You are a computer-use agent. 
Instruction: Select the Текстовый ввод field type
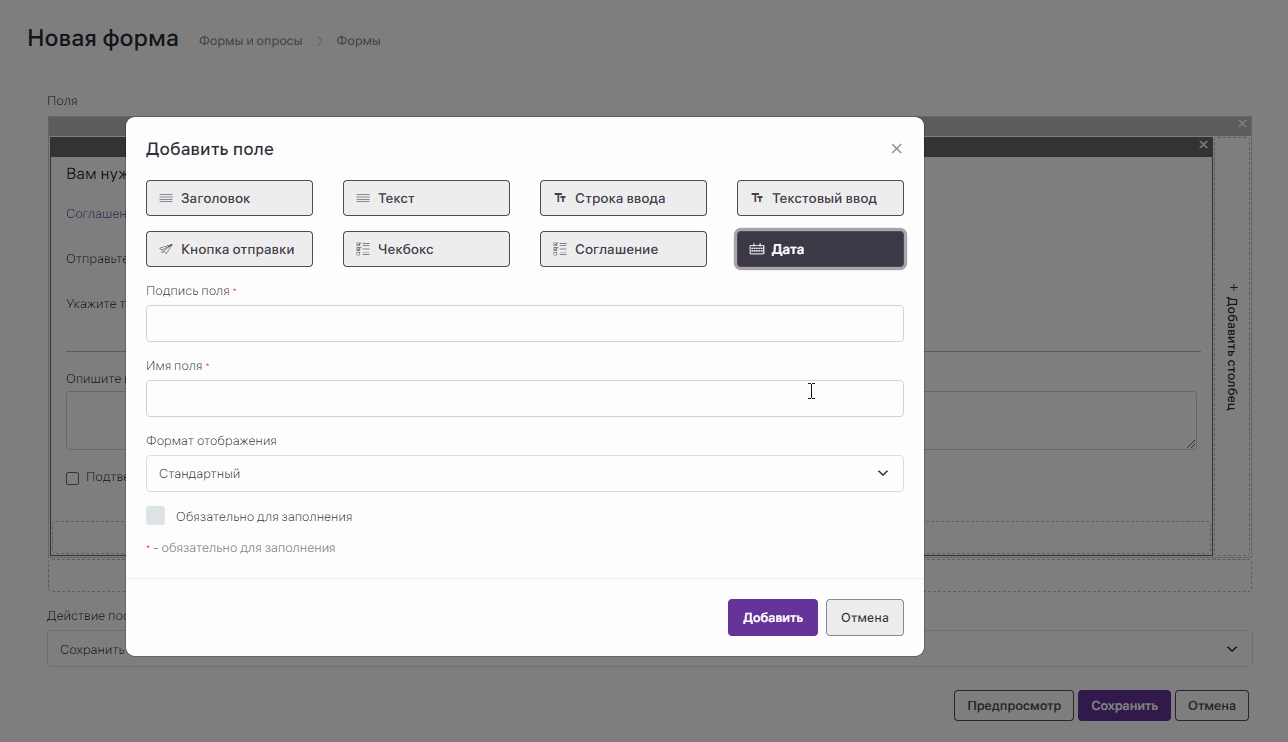[x=820, y=198]
